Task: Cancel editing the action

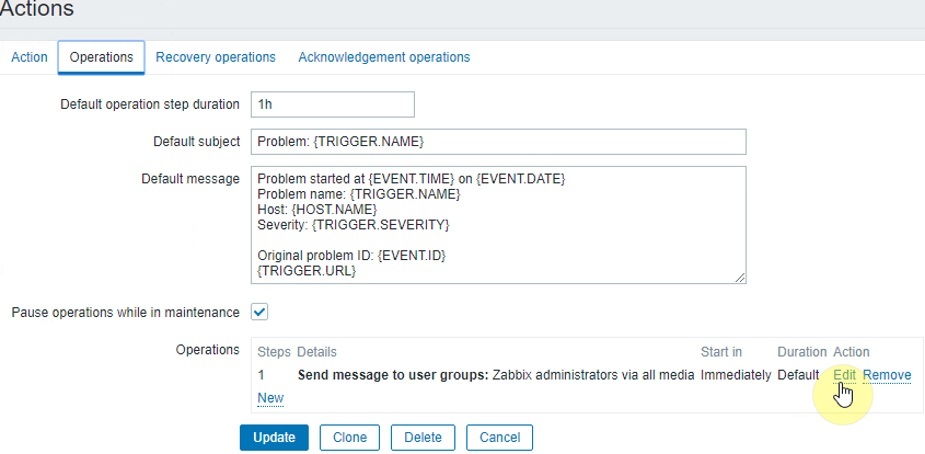Action: 499,437
